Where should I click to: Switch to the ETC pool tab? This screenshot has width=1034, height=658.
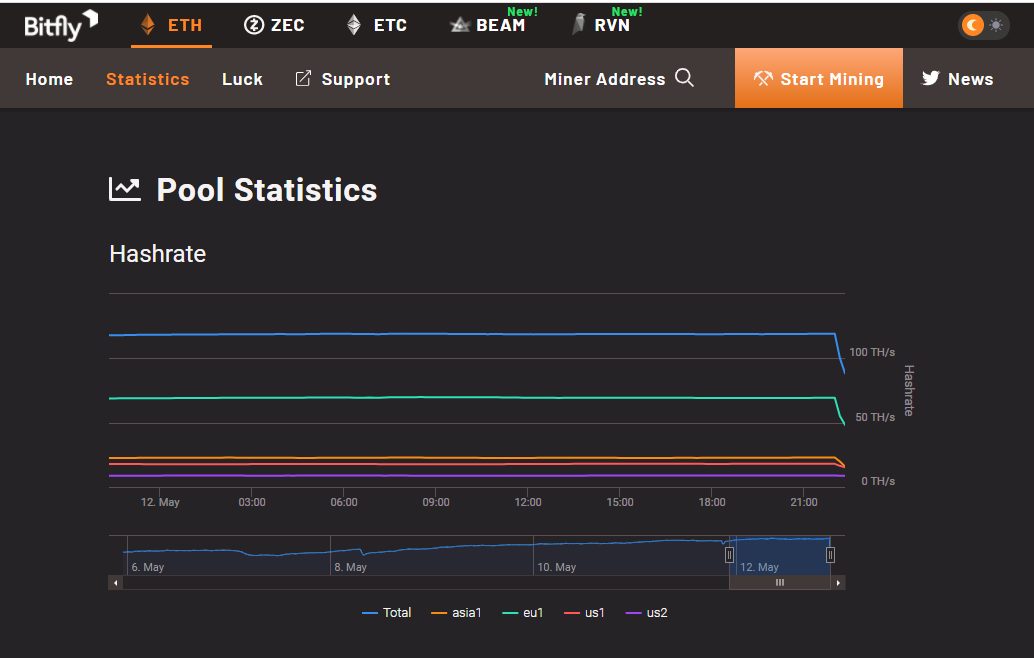coord(376,24)
